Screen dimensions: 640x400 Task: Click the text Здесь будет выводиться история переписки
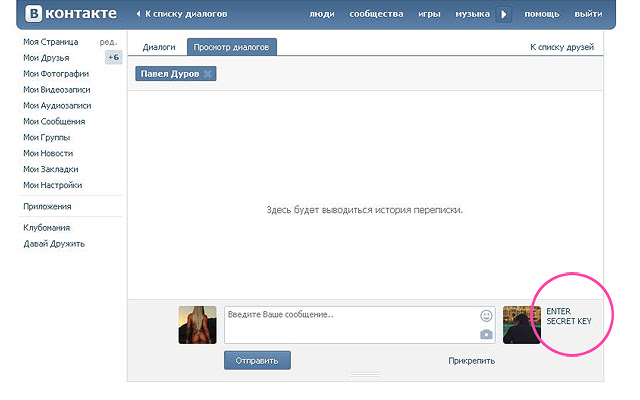coord(364,210)
